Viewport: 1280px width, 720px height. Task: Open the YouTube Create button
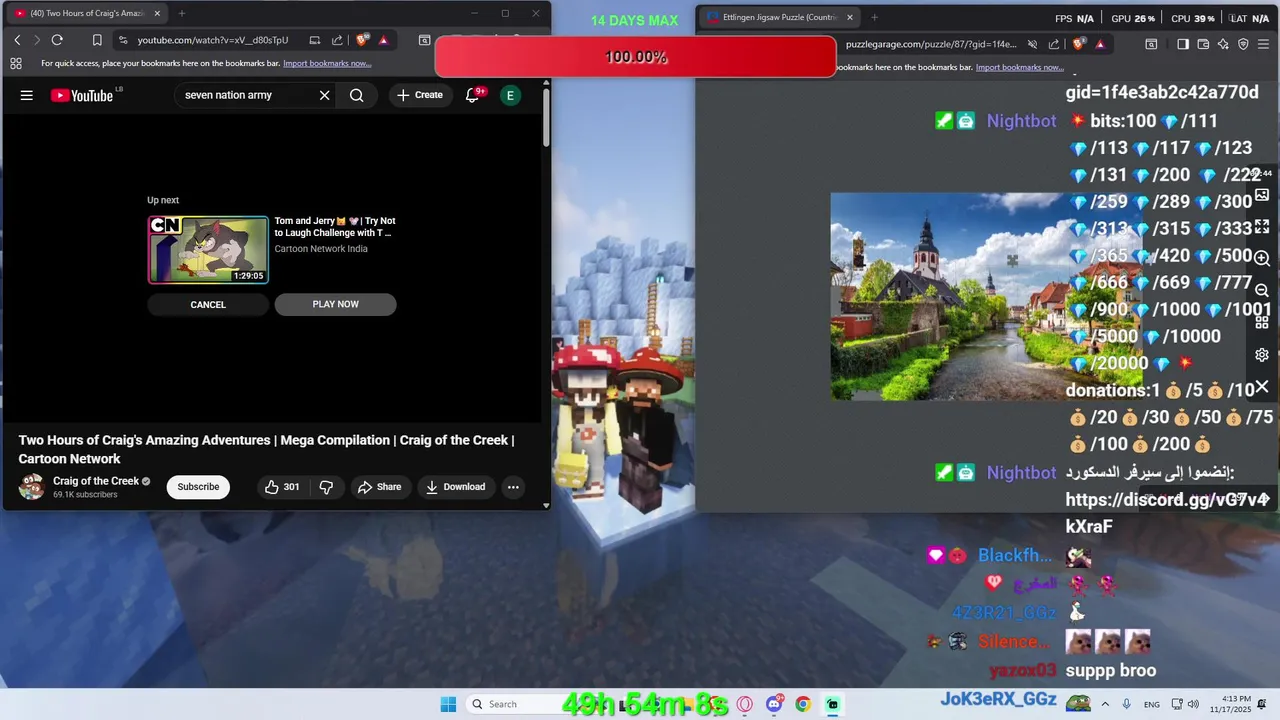[420, 95]
